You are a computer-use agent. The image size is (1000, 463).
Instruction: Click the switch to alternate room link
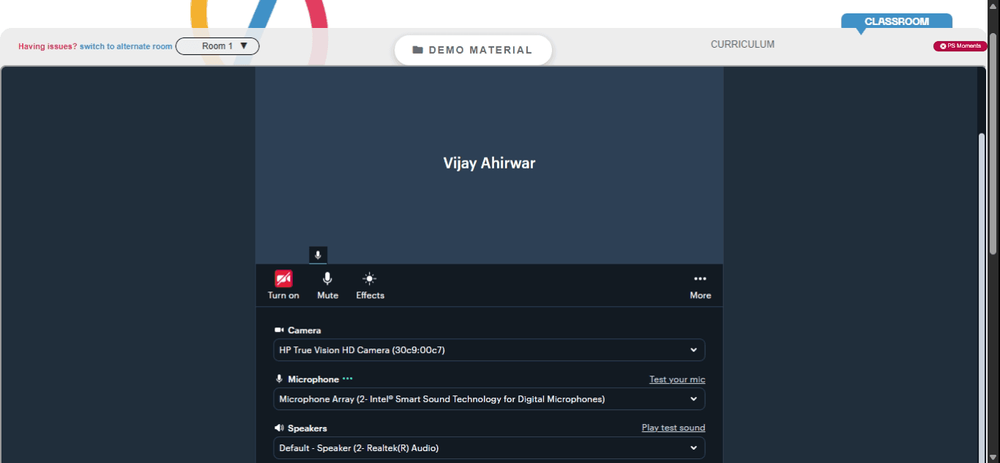point(126,47)
